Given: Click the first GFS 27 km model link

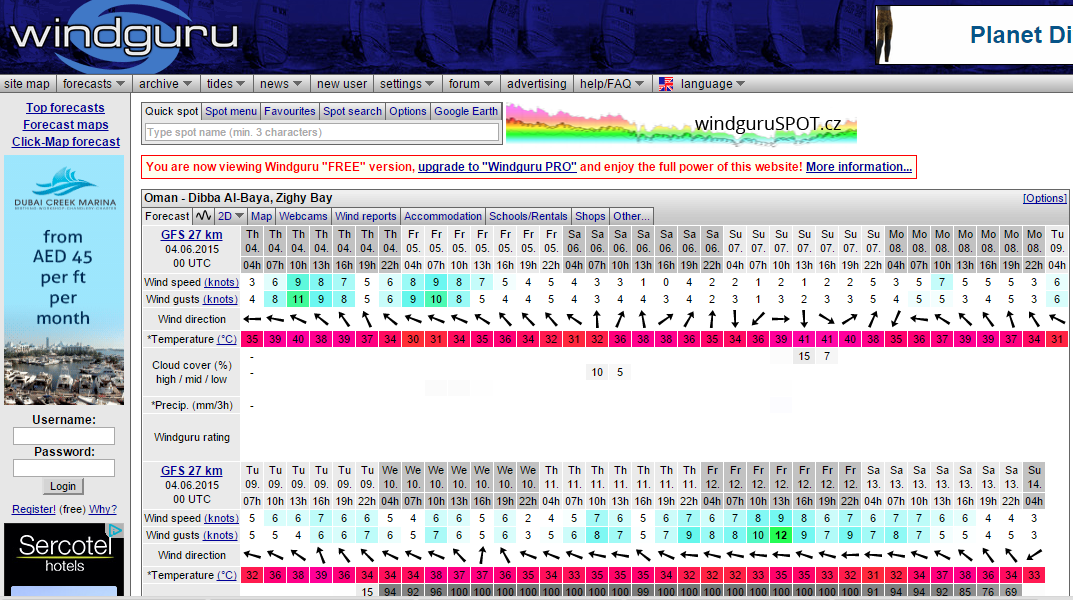Looking at the screenshot, I should [192, 235].
